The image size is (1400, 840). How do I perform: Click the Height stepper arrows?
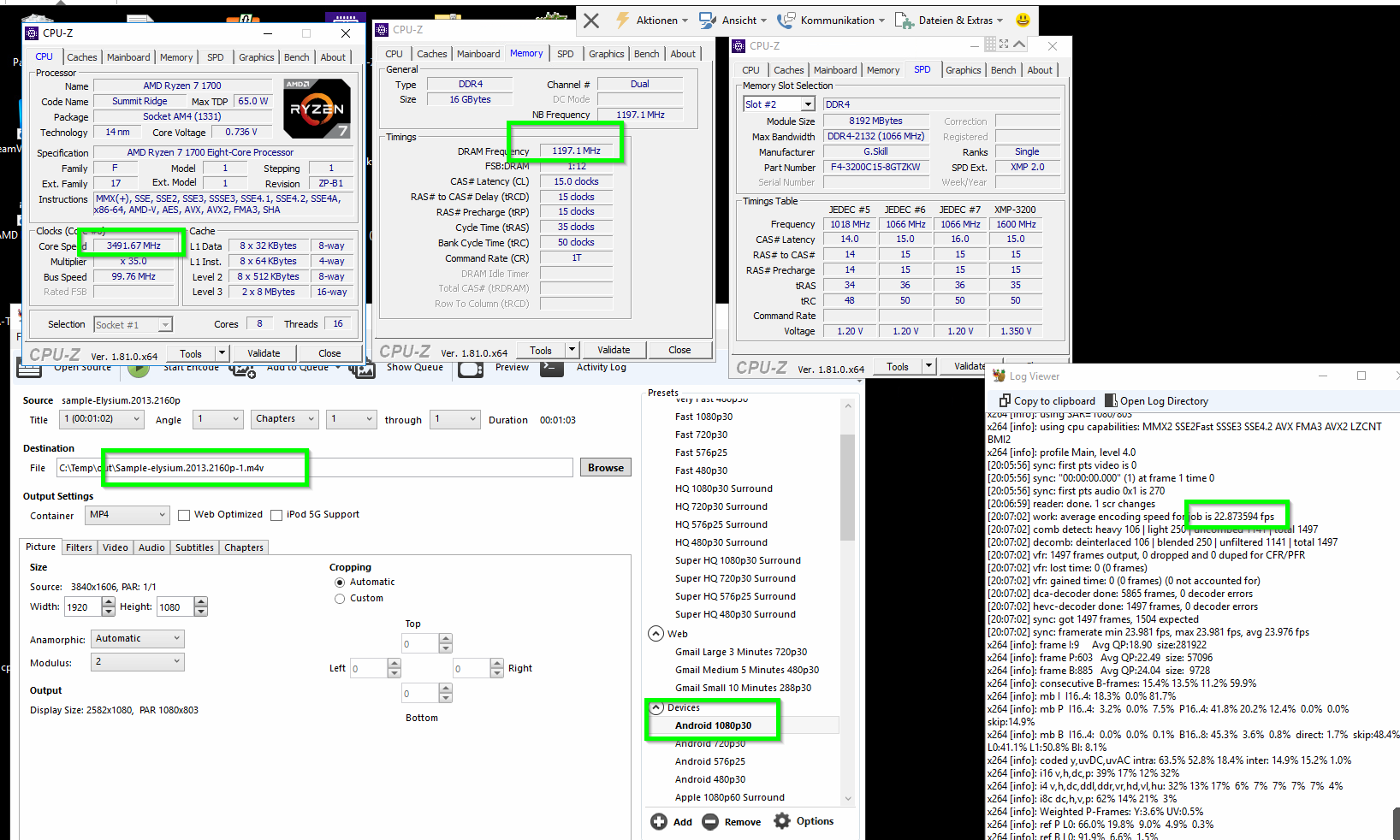pos(200,606)
